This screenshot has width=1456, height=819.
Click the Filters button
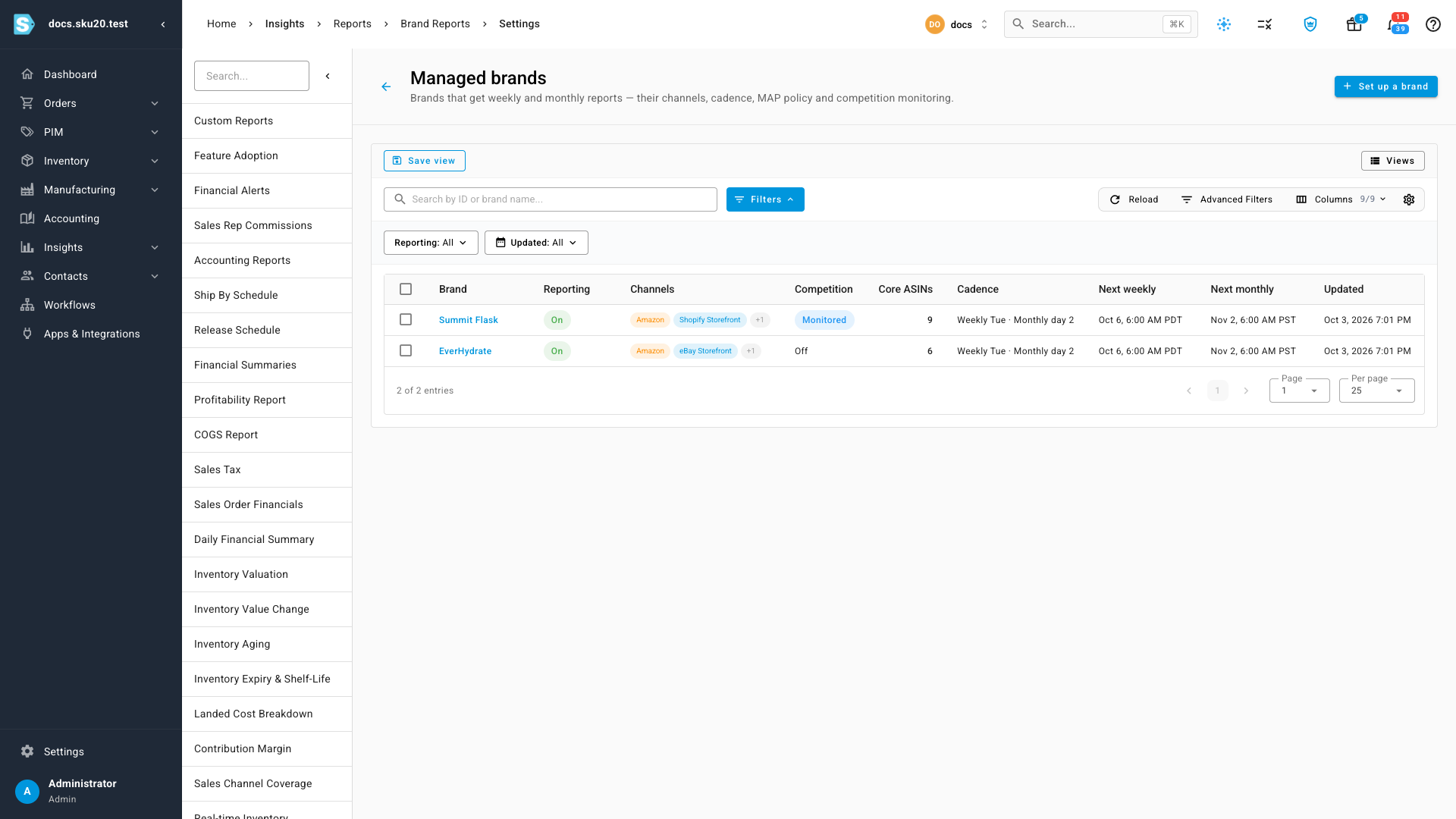pos(765,199)
